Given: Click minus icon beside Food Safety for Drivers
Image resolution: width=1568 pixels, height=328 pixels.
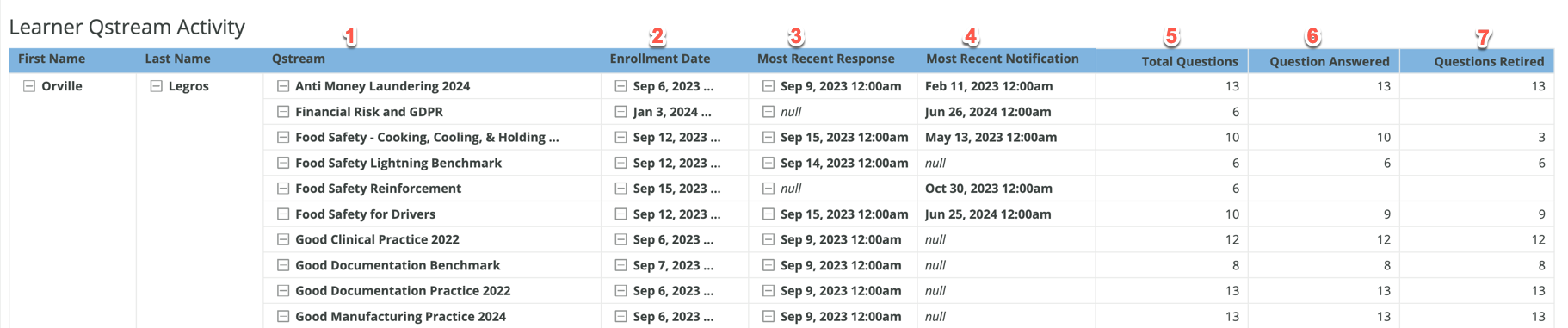Looking at the screenshot, I should tap(283, 214).
